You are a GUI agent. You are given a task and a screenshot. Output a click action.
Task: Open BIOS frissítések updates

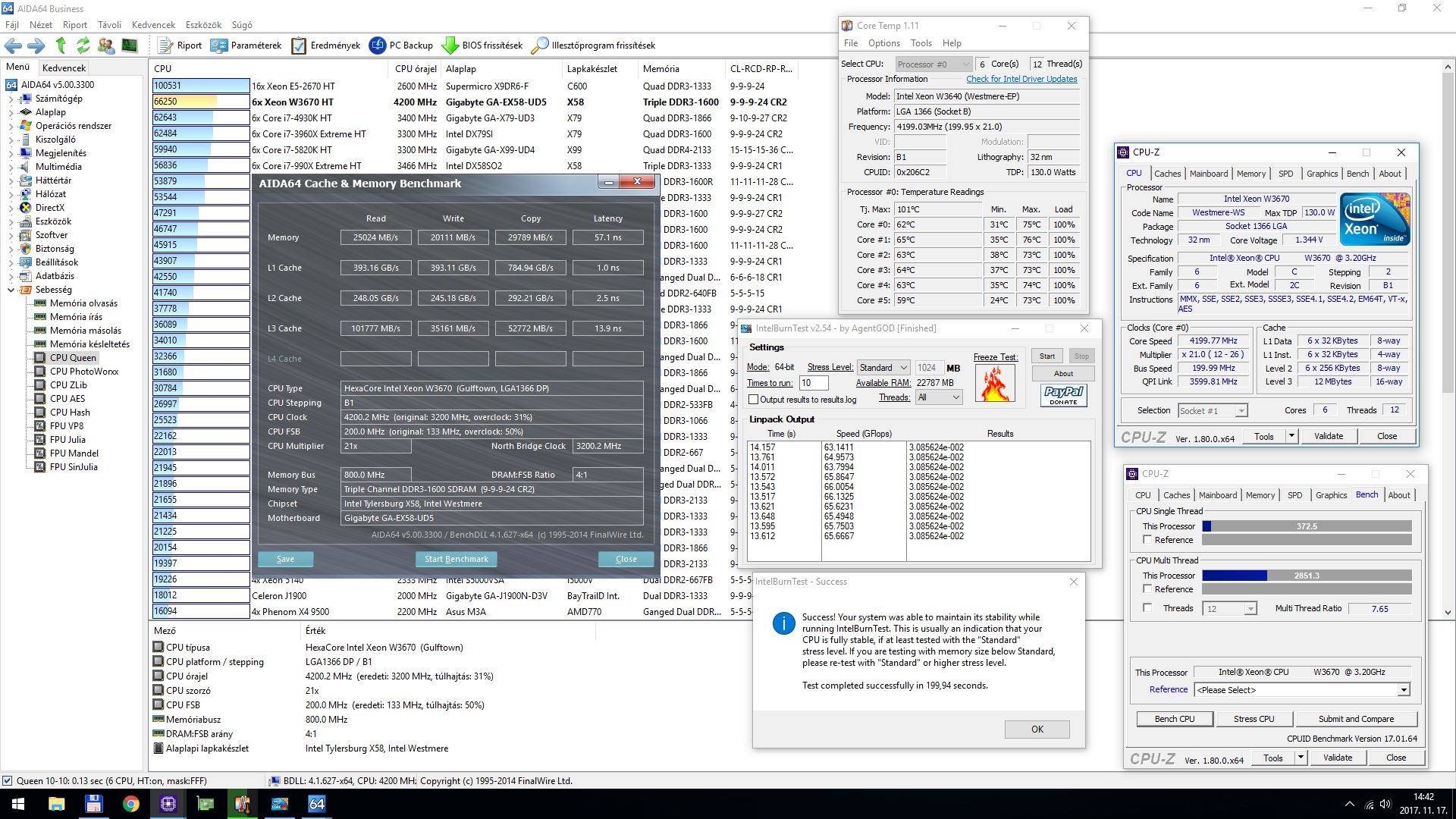pyautogui.click(x=482, y=45)
